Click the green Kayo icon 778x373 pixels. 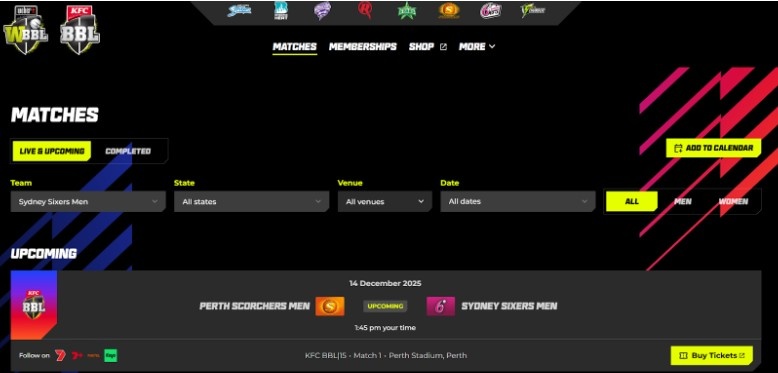click(111, 355)
